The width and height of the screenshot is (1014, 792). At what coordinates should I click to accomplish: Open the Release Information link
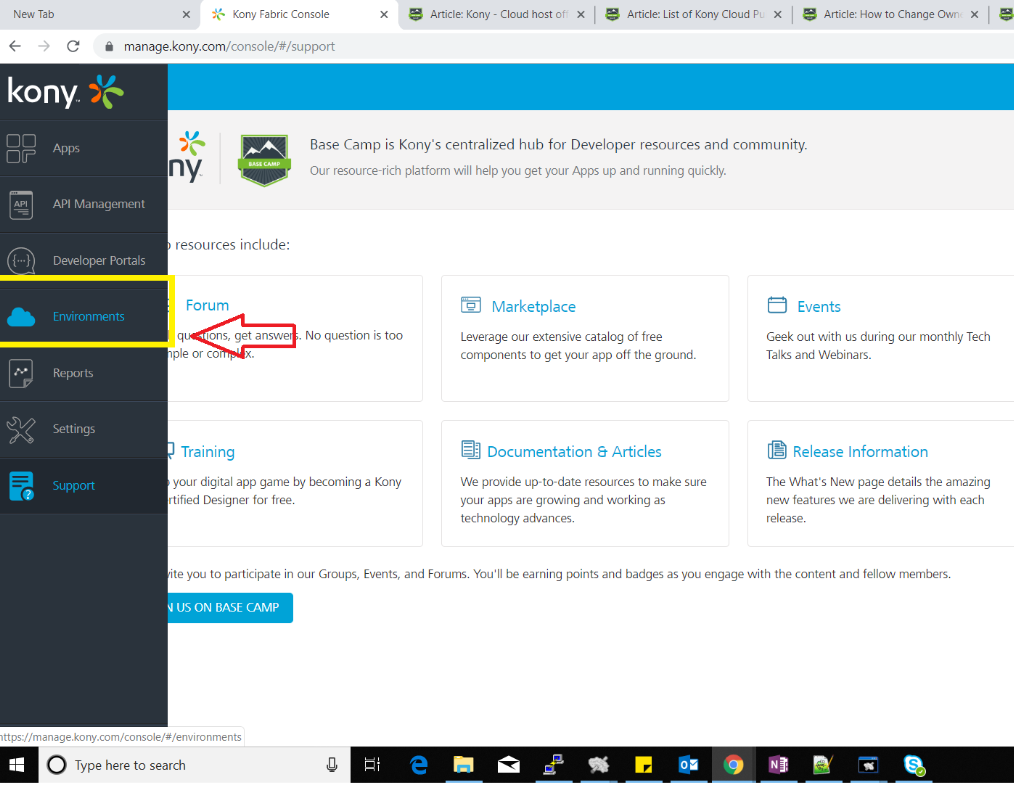(x=858, y=451)
